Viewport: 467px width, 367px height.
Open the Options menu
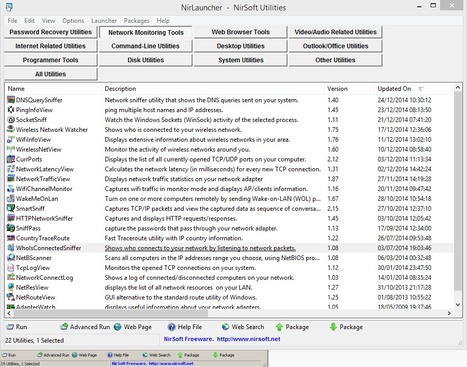coord(73,21)
